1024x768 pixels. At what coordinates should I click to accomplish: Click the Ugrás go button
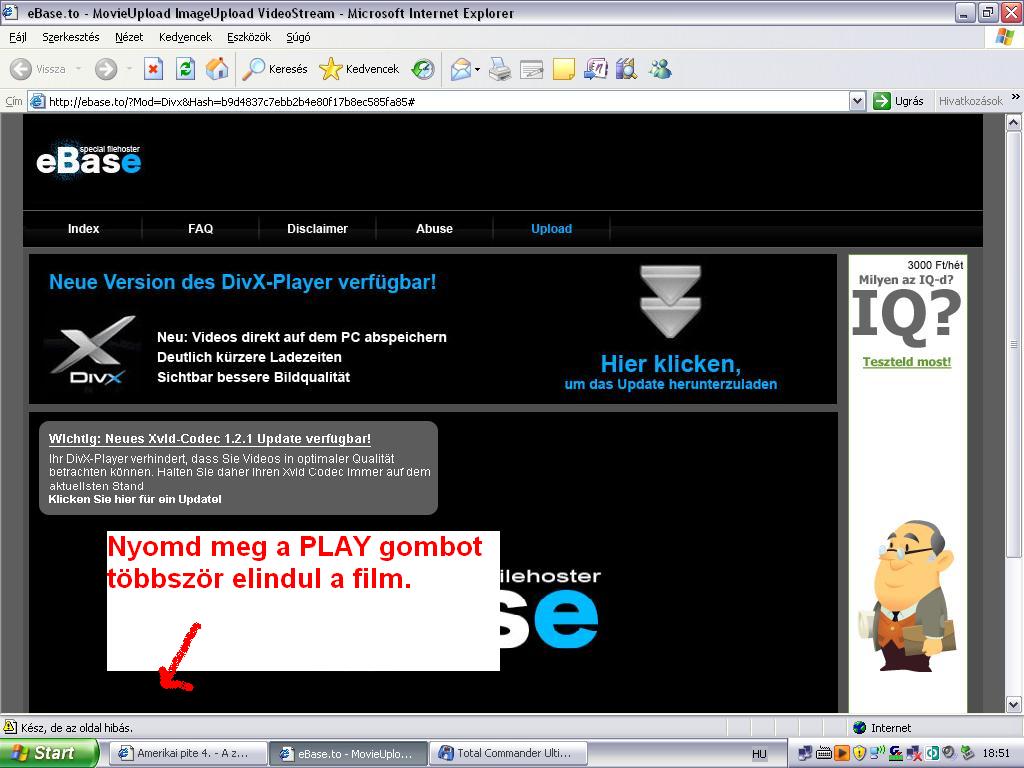point(899,101)
